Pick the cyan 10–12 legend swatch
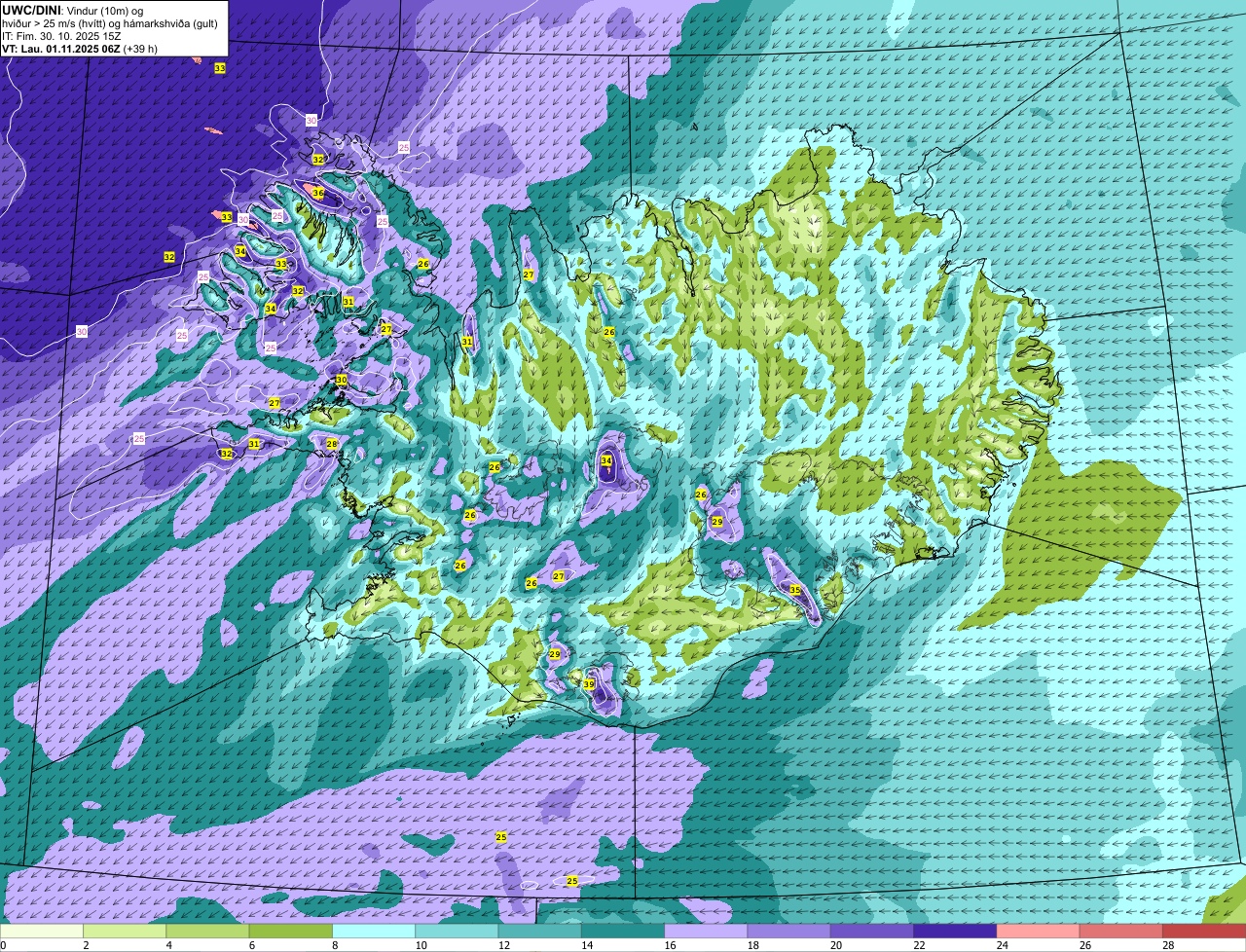Viewport: 1246px width, 952px height. tap(457, 931)
